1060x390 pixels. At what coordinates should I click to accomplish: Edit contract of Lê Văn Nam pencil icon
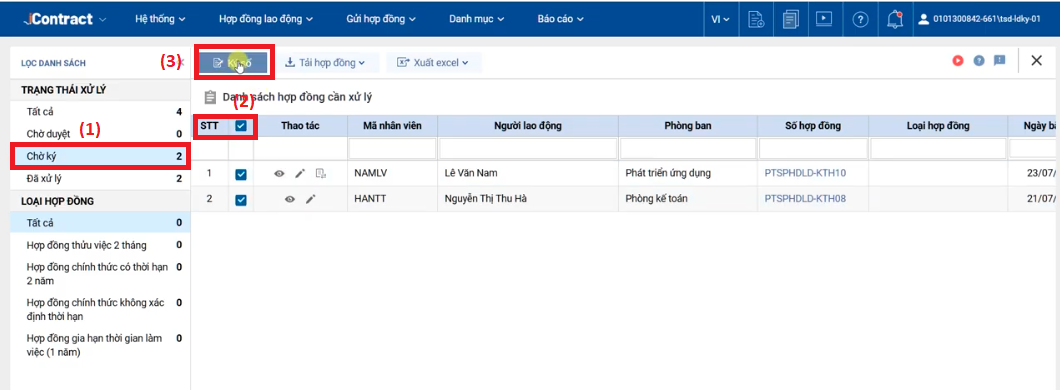tap(300, 174)
